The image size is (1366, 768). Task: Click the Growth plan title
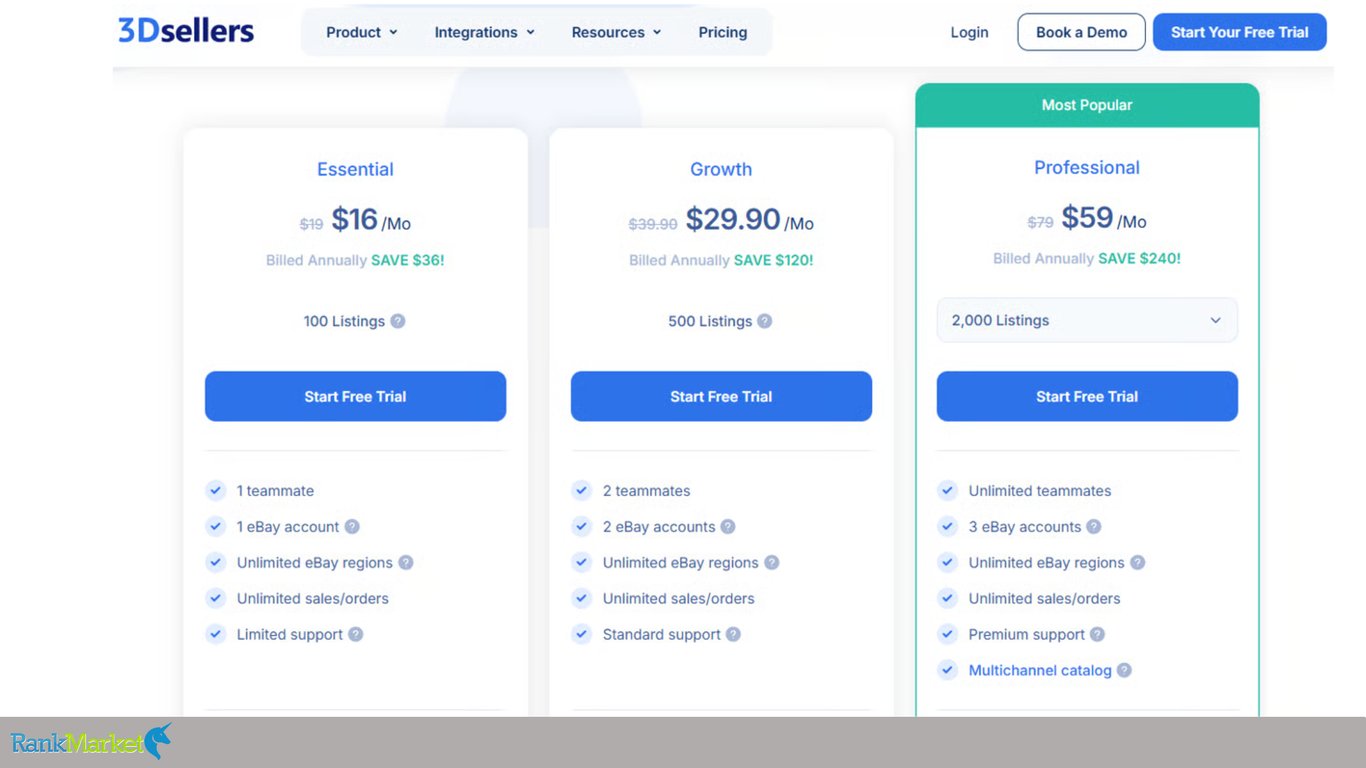coord(721,169)
